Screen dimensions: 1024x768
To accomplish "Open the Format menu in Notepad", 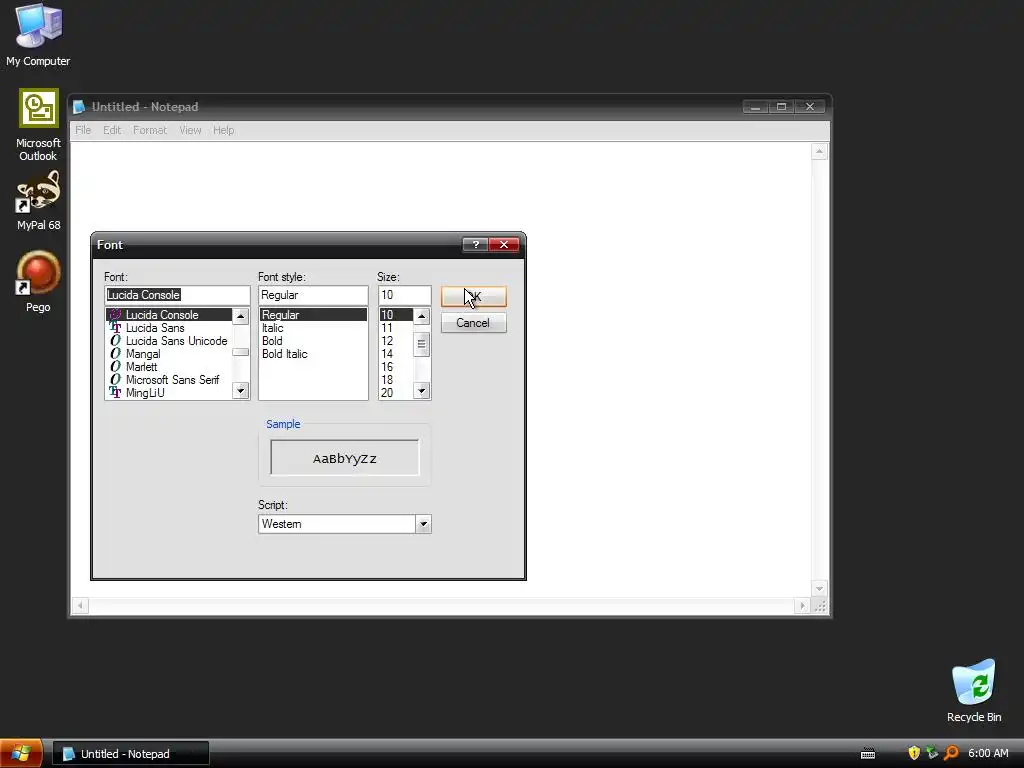I will (150, 130).
